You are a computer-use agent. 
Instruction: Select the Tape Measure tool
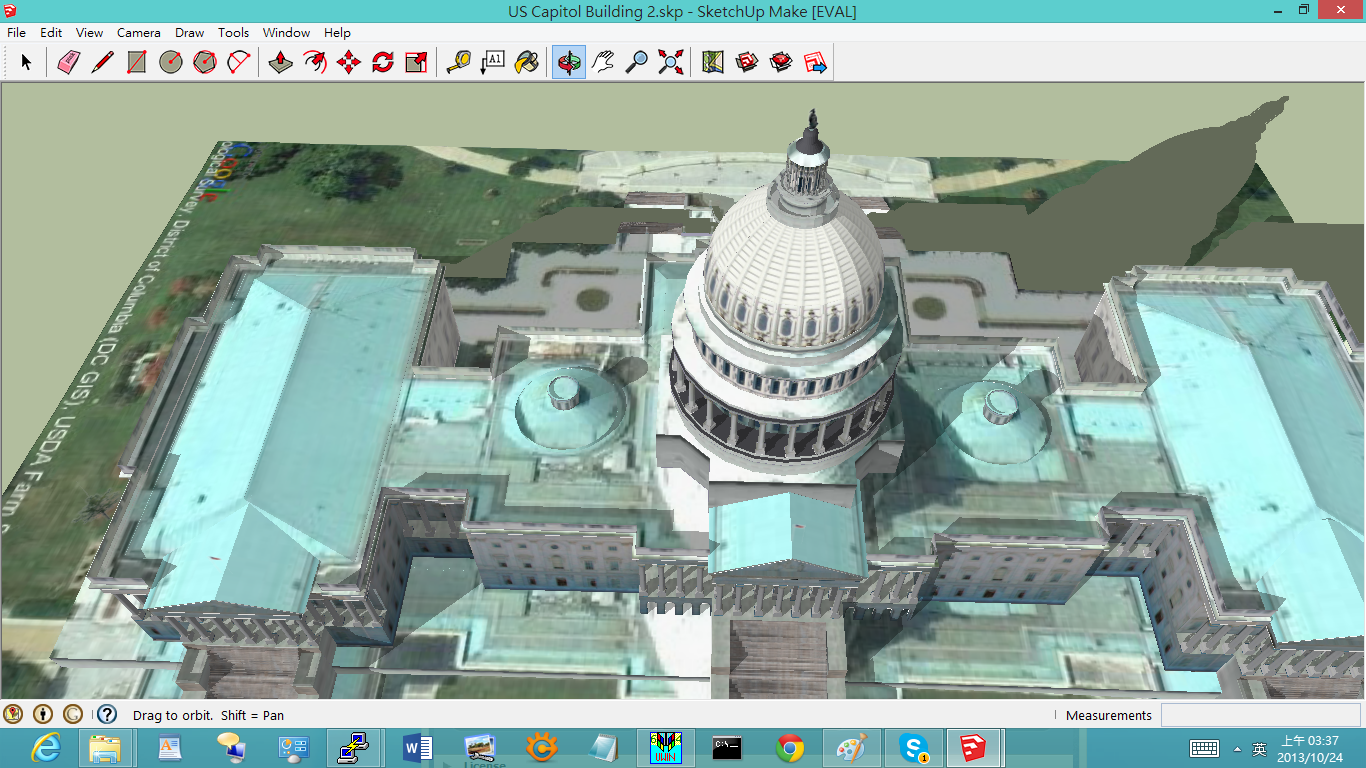tap(459, 62)
